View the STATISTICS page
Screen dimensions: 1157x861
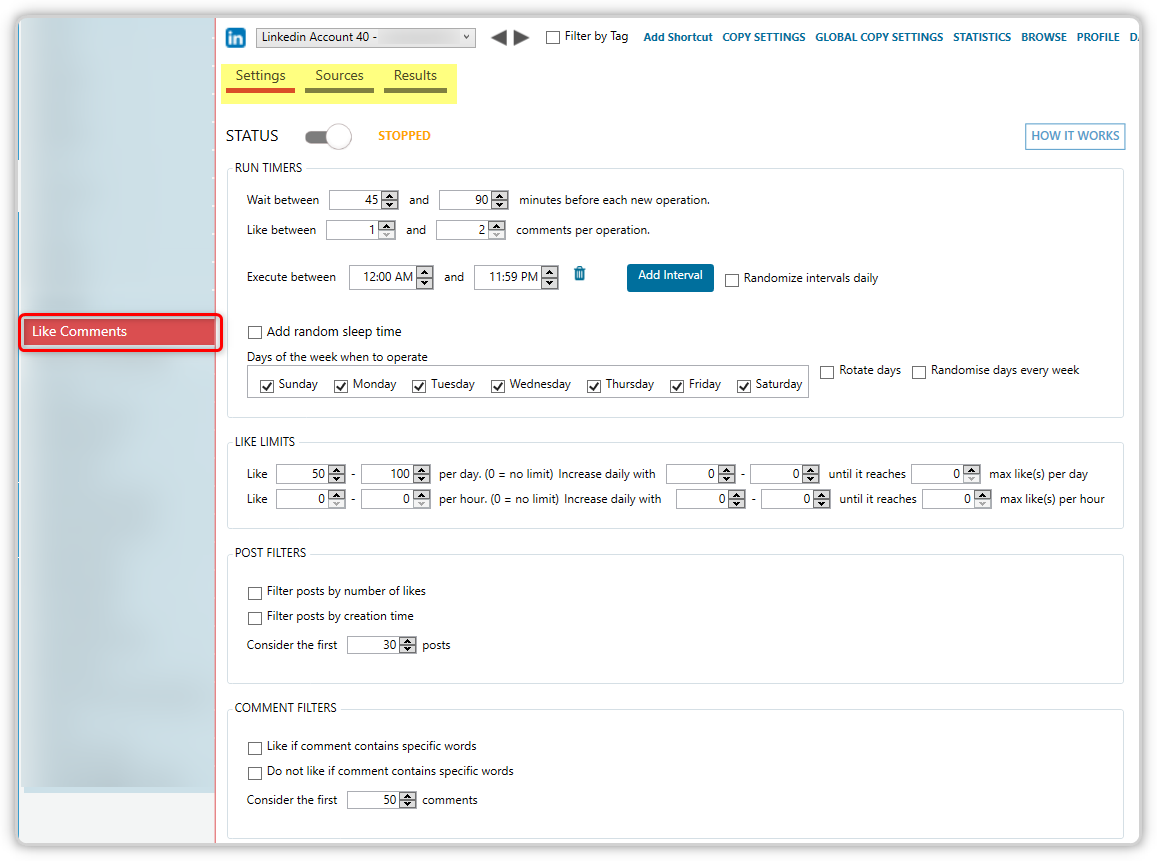pyautogui.click(x=982, y=37)
